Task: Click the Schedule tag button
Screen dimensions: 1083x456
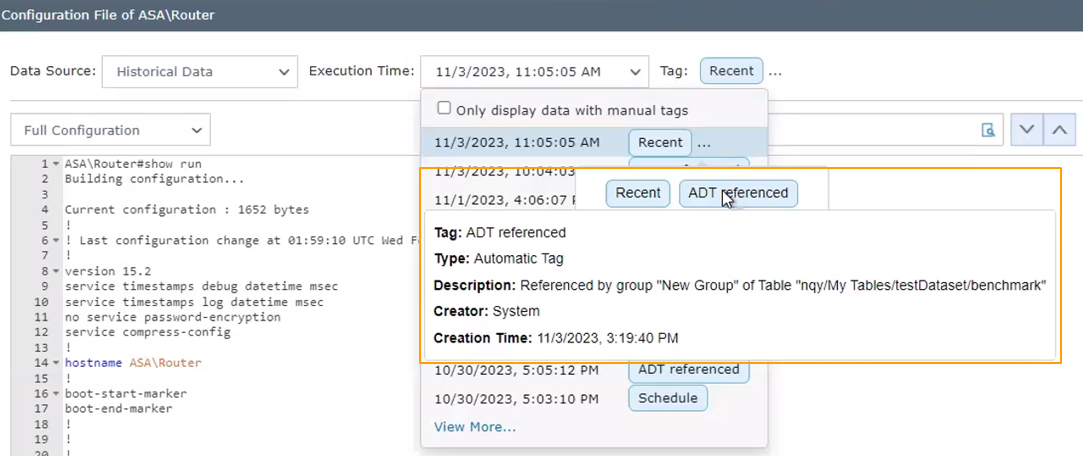Action: tap(668, 398)
